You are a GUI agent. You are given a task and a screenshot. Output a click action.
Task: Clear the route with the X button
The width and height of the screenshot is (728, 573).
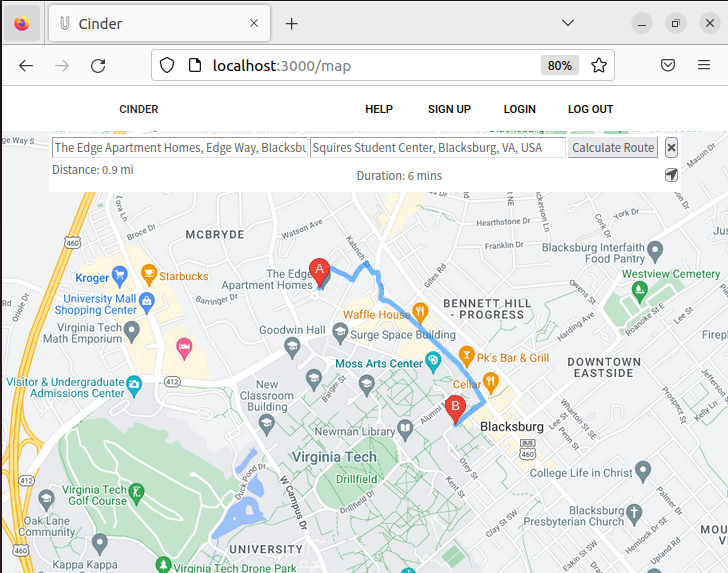click(671, 148)
